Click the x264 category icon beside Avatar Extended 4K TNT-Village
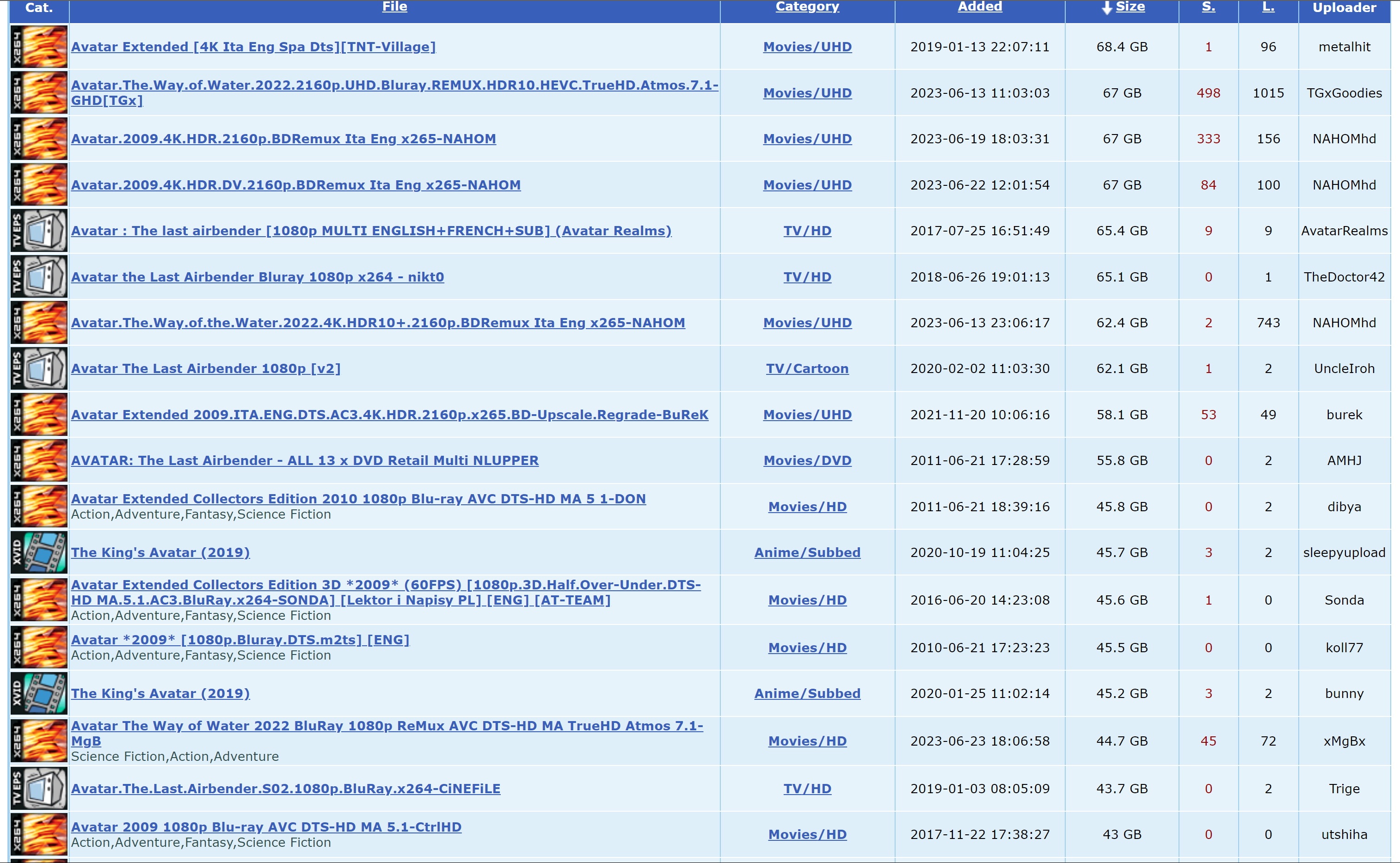Viewport: 1400px width, 863px height. click(x=39, y=47)
